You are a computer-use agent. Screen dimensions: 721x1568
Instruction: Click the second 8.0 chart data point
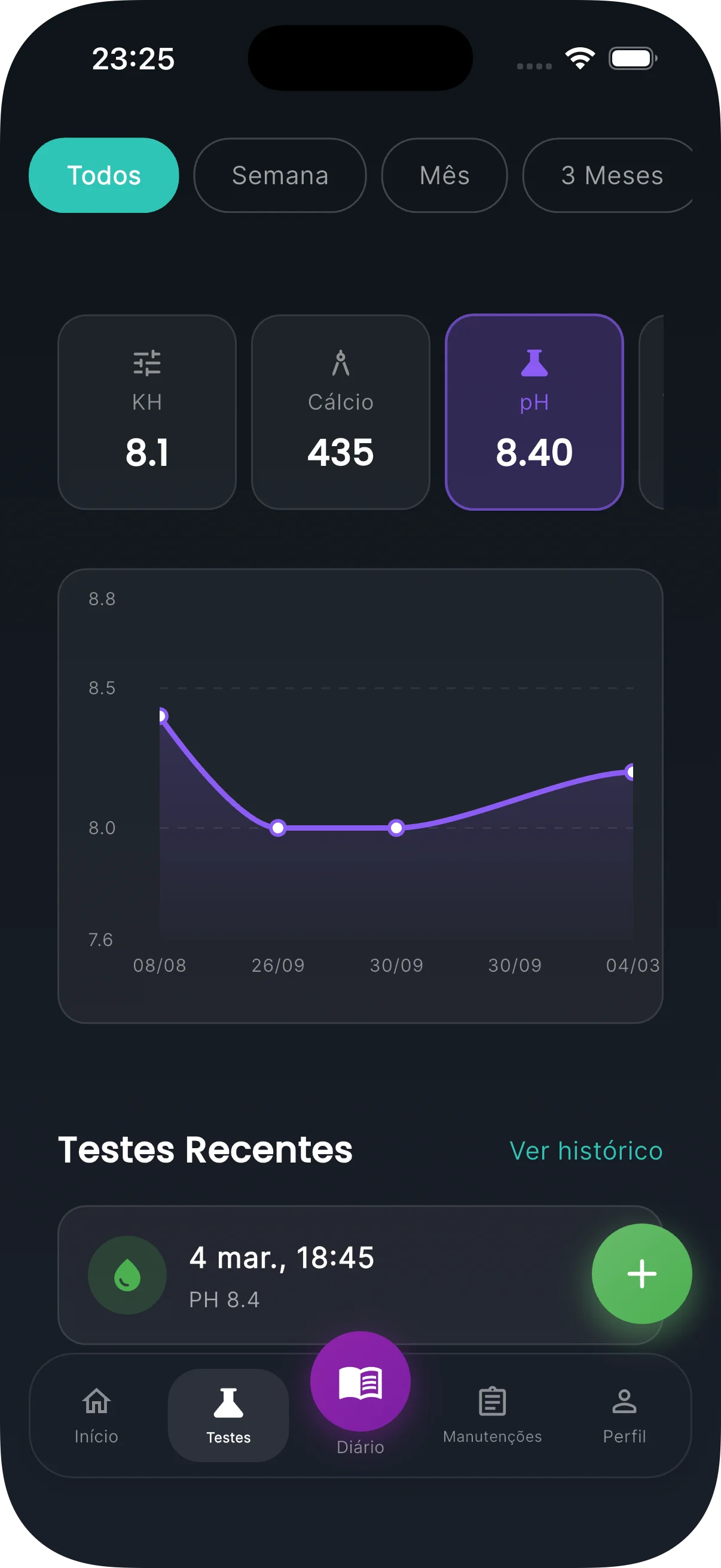[396, 828]
